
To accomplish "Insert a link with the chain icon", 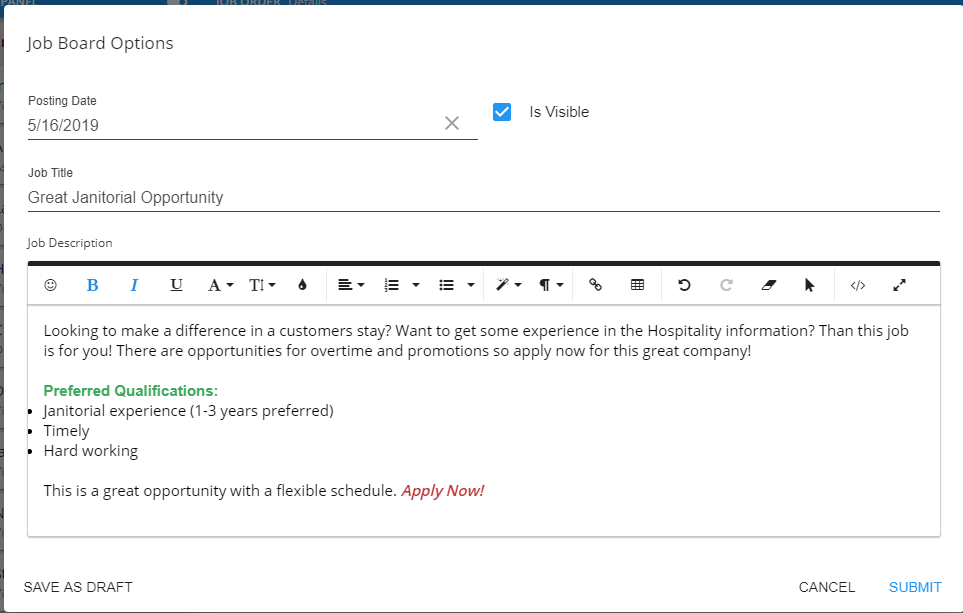I will tap(595, 285).
